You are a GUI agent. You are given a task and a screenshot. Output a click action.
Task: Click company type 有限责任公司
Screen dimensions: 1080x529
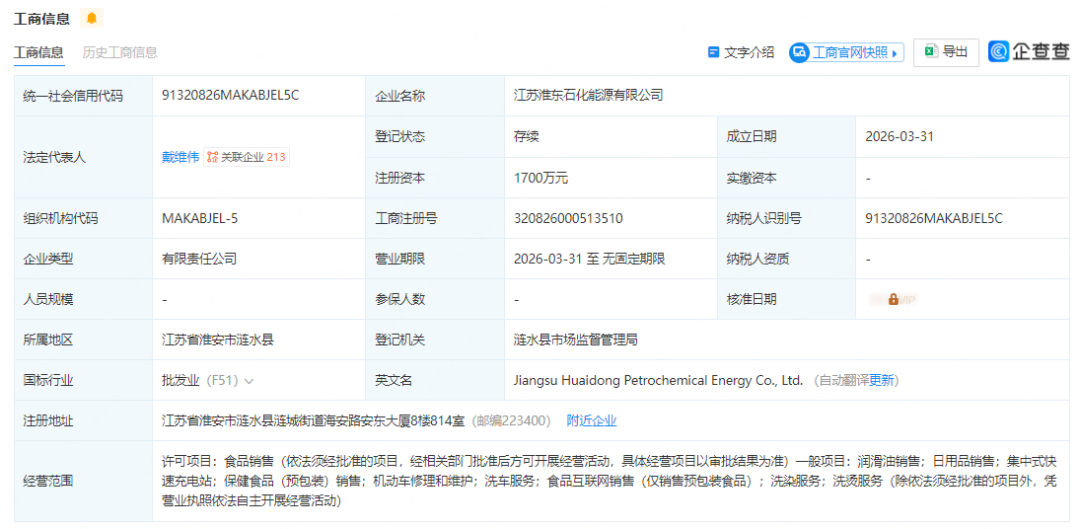point(199,260)
